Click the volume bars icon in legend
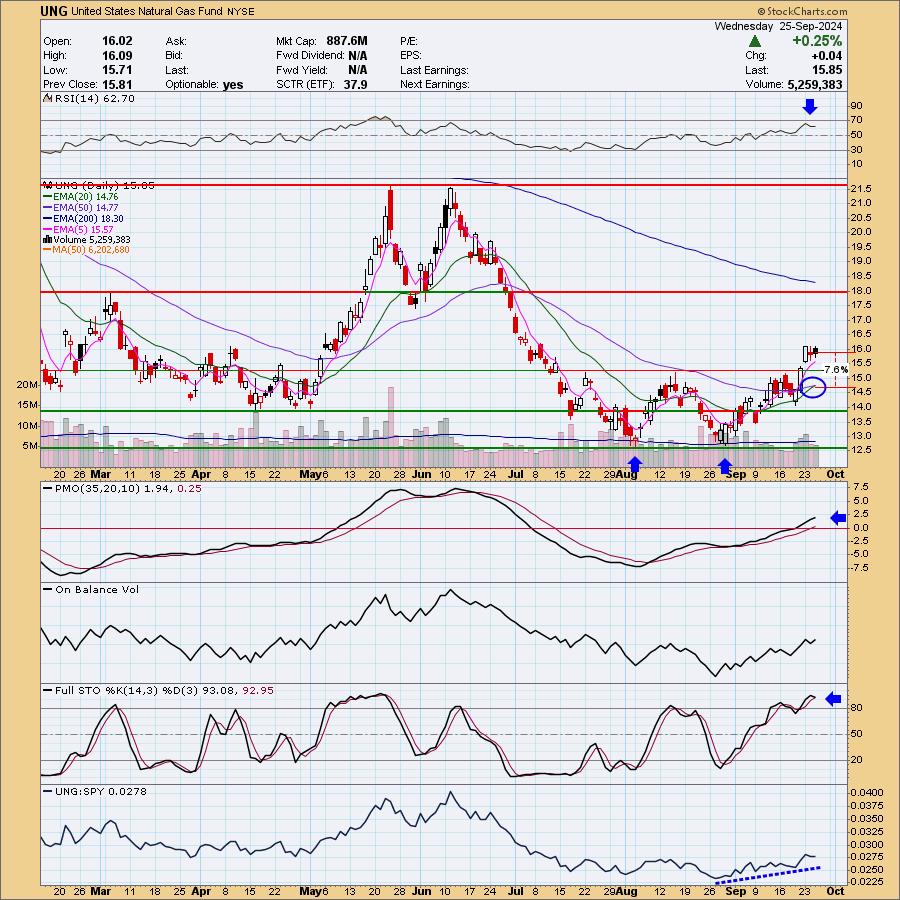Image resolution: width=900 pixels, height=900 pixels. tap(47, 239)
